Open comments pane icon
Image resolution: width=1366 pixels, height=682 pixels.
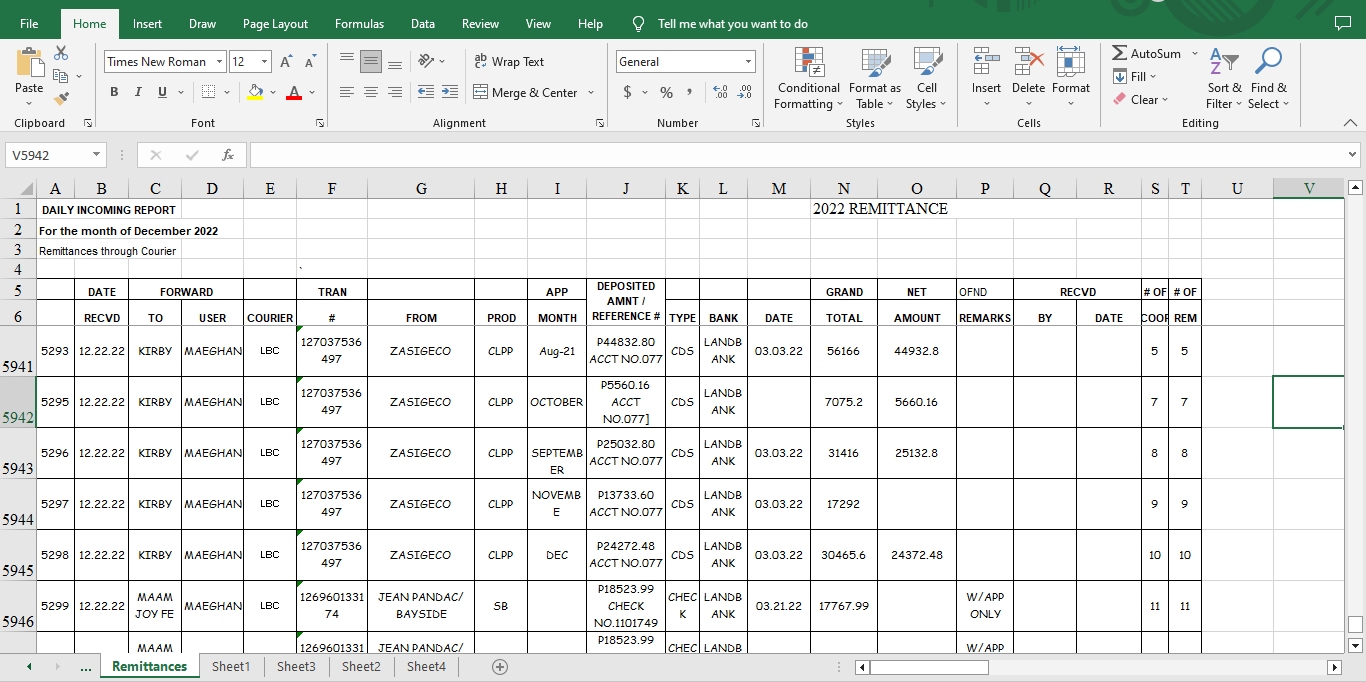pos(1342,23)
